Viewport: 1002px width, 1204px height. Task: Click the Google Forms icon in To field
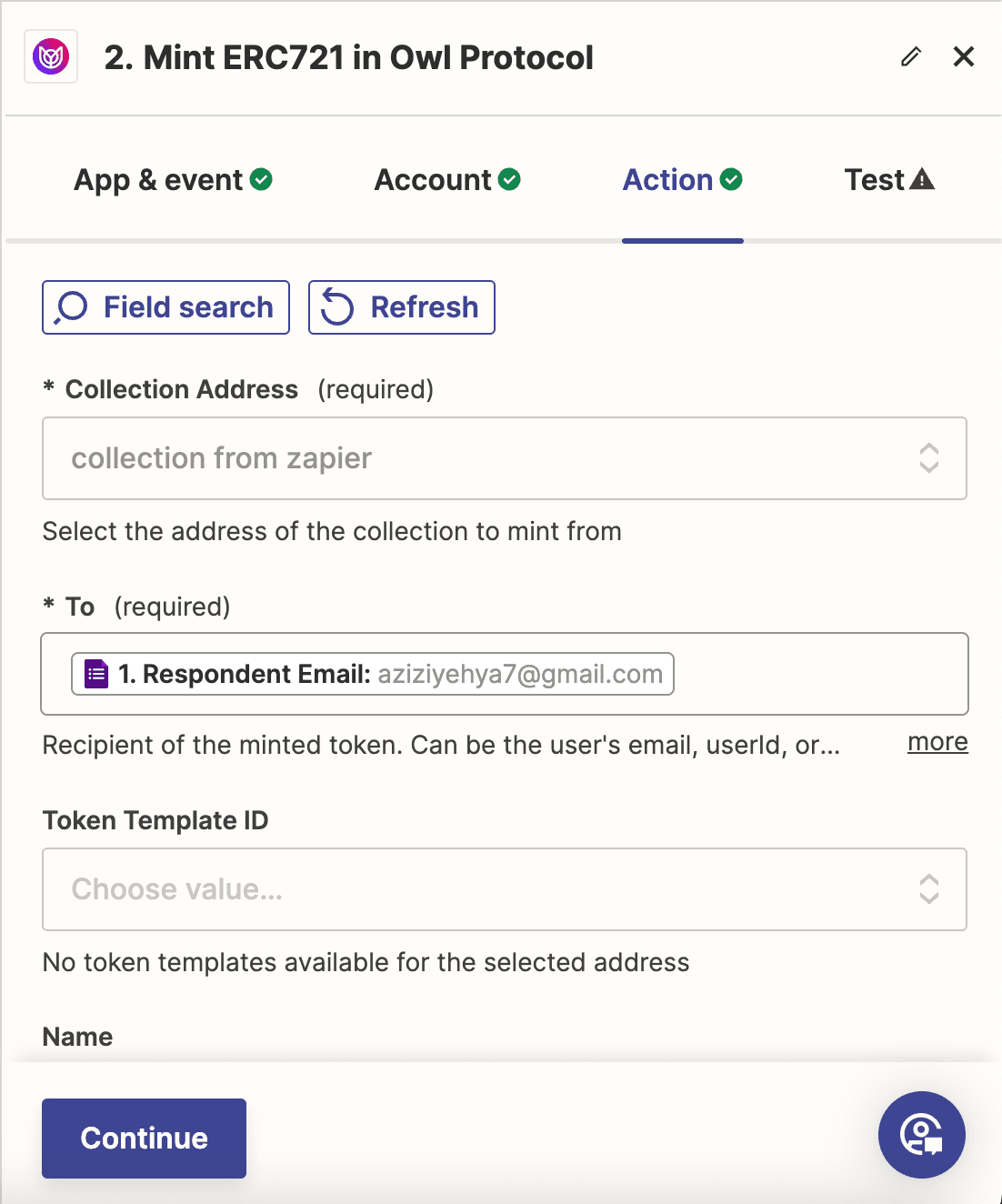pos(96,674)
